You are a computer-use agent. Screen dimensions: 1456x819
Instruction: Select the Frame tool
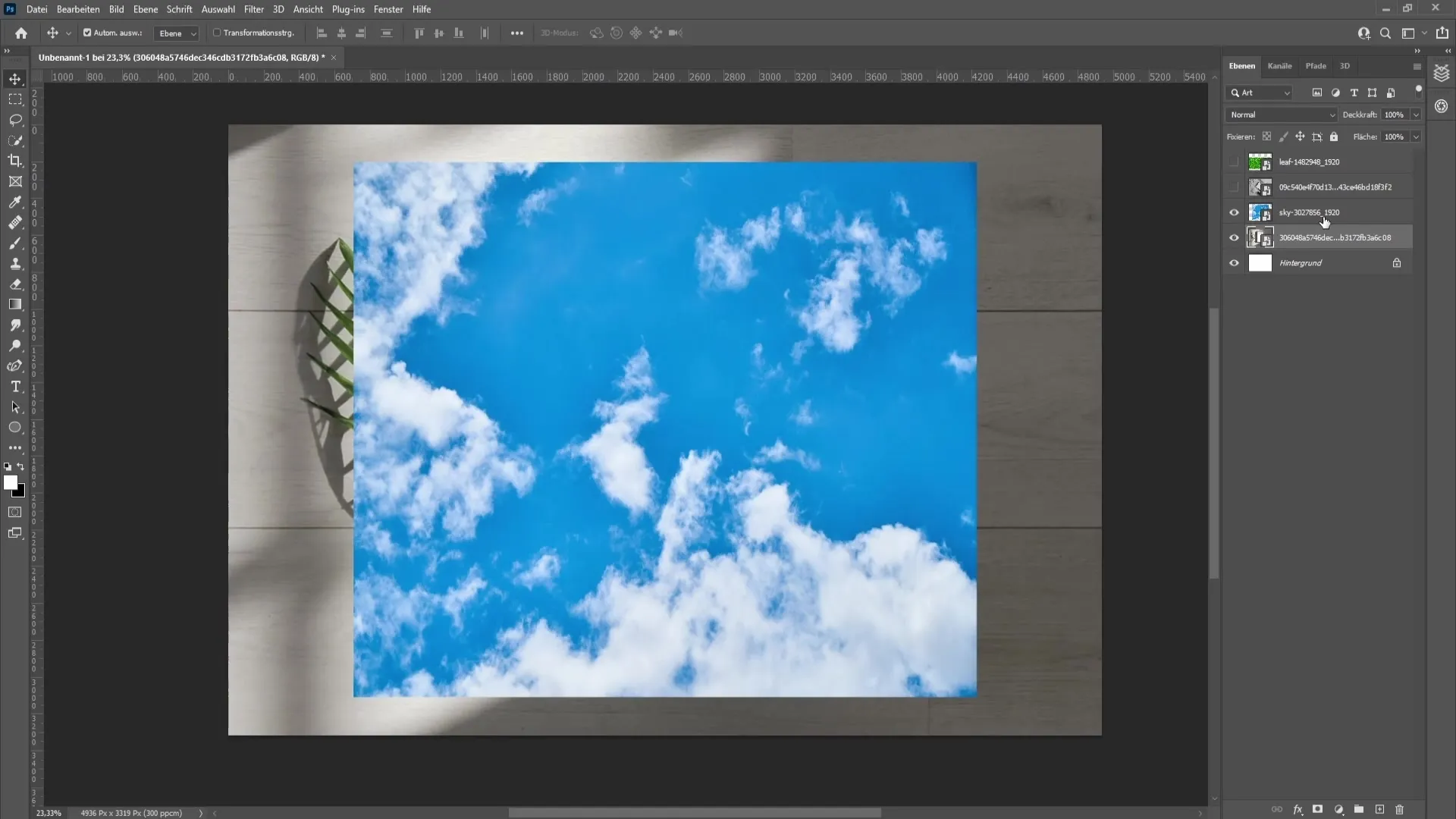click(15, 181)
